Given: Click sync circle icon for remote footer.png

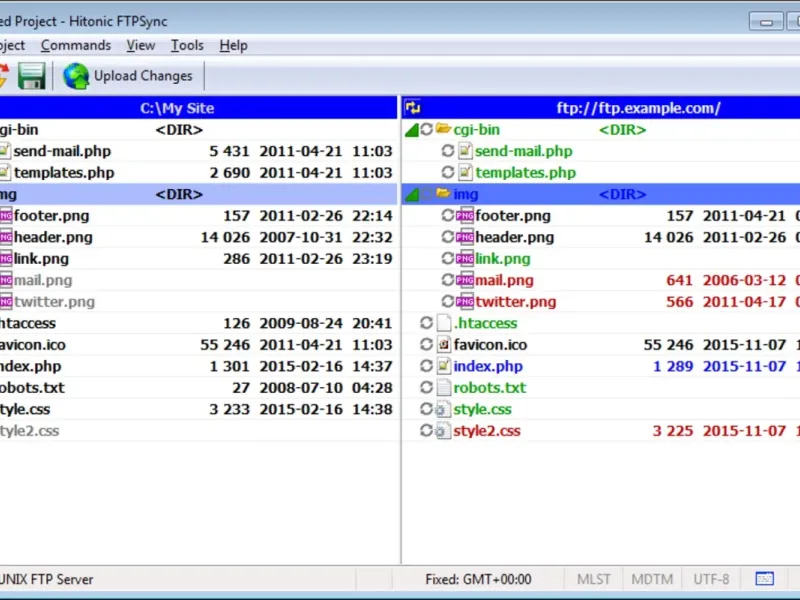Looking at the screenshot, I should 447,215.
